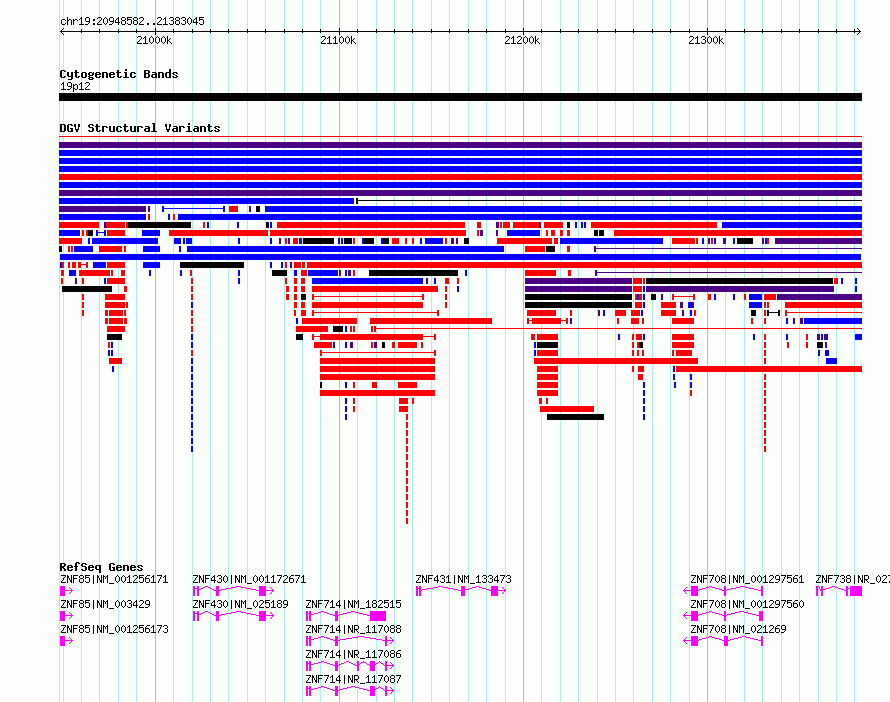Open ZNF708|NM_001297561 gene label
The height and width of the screenshot is (702, 890).
click(x=747, y=579)
